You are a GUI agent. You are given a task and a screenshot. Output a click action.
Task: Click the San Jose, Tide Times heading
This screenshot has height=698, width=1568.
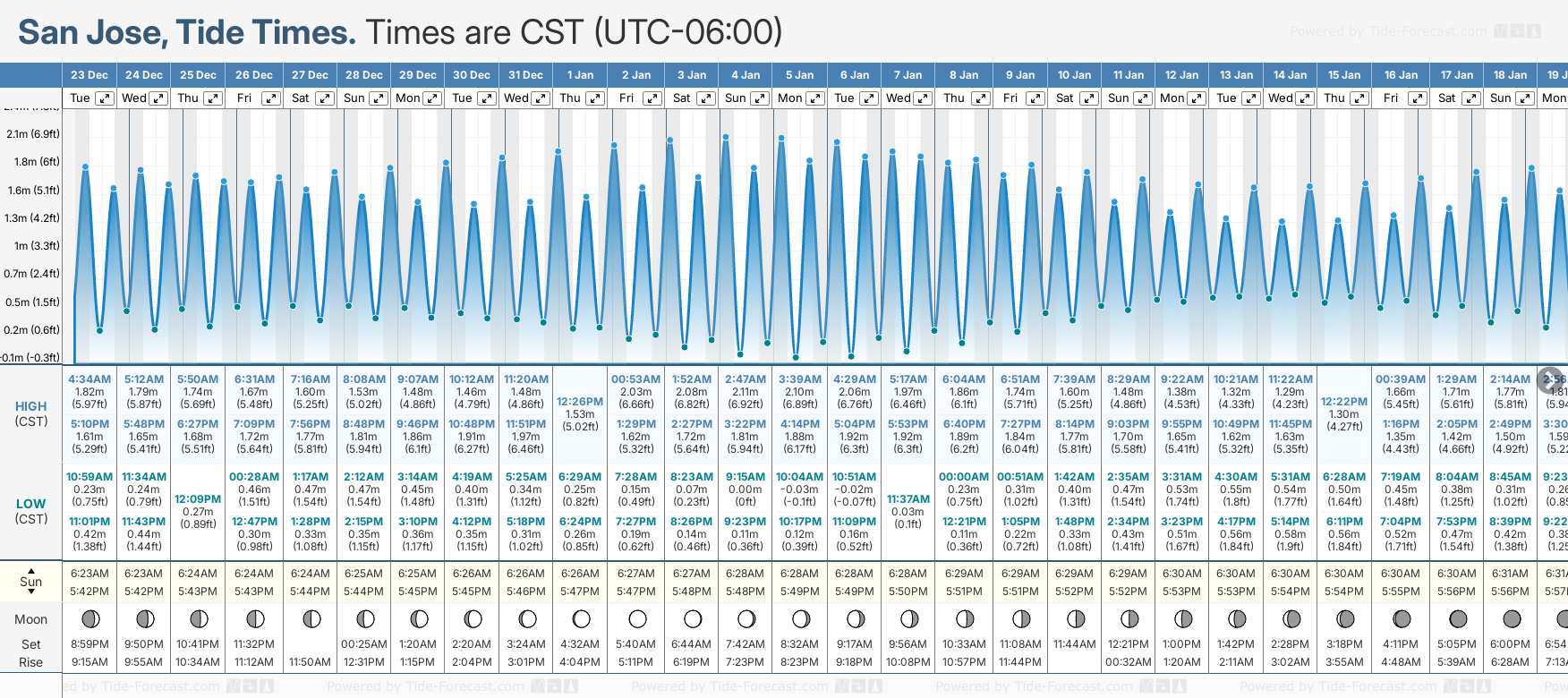187,32
